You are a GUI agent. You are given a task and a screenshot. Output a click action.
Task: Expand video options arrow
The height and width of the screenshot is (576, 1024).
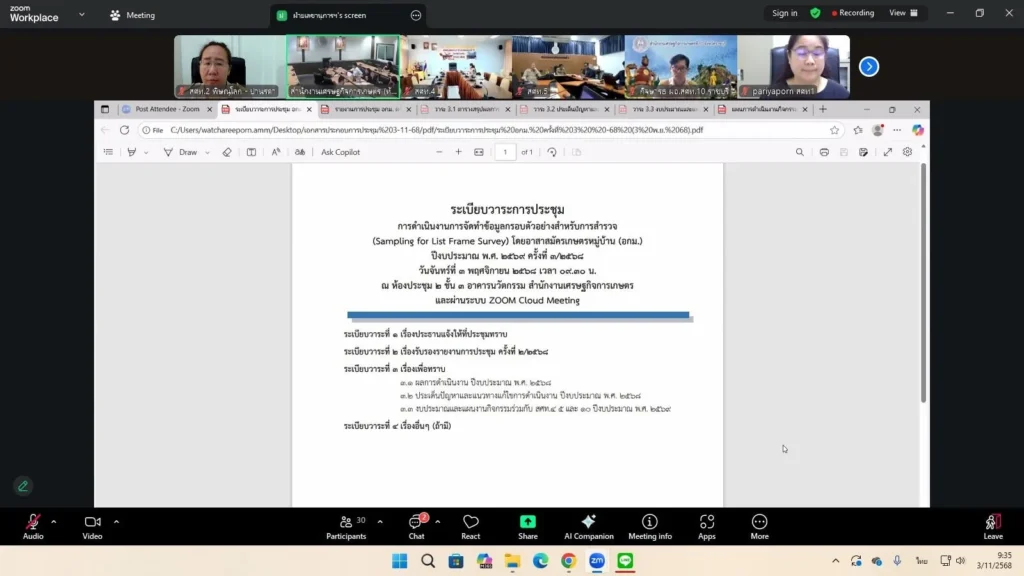(116, 521)
